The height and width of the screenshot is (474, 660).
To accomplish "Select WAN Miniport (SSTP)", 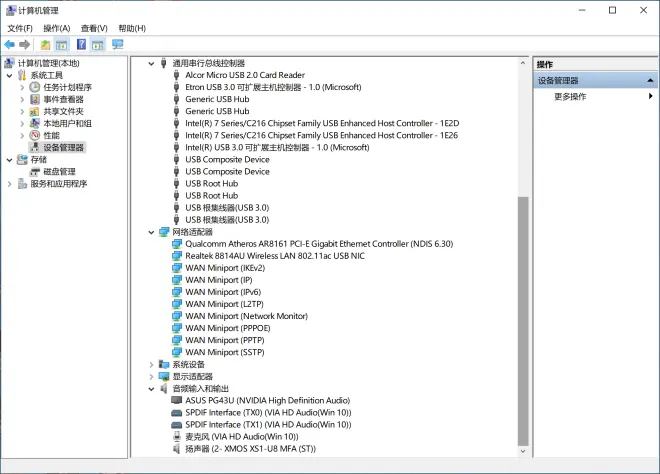I will [225, 352].
